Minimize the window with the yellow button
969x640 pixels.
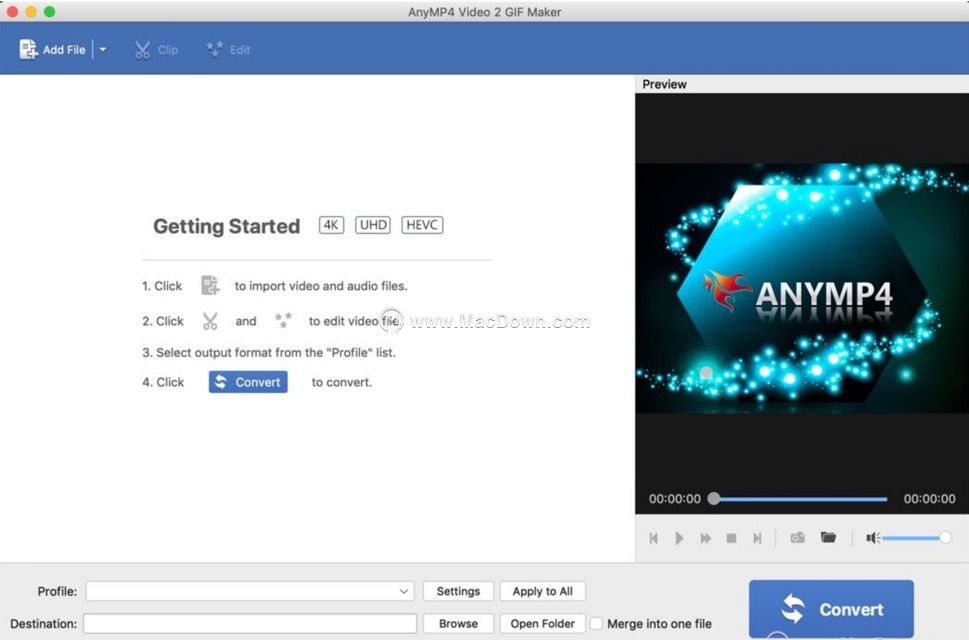(31, 11)
